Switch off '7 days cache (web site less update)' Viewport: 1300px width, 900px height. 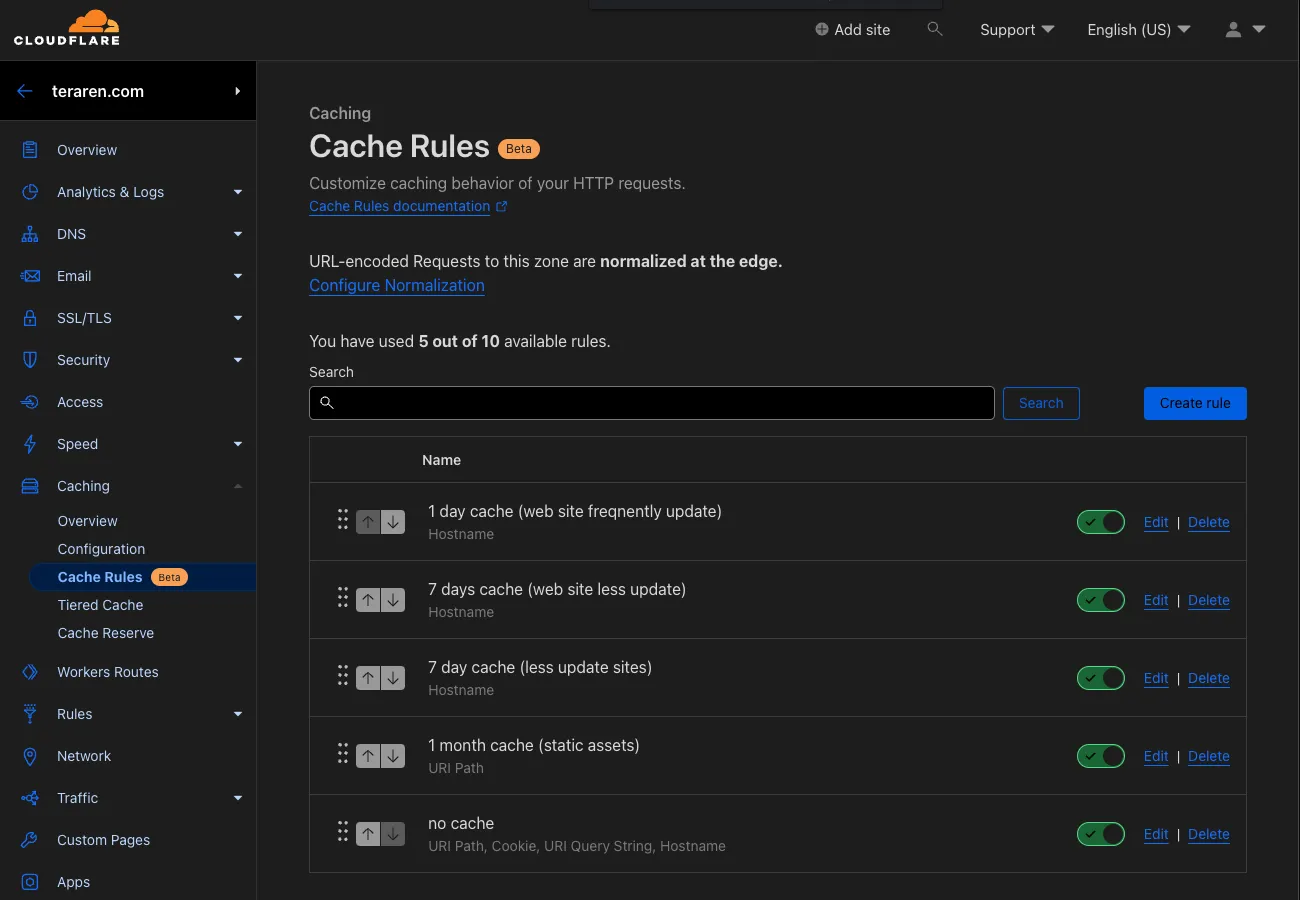(1100, 600)
